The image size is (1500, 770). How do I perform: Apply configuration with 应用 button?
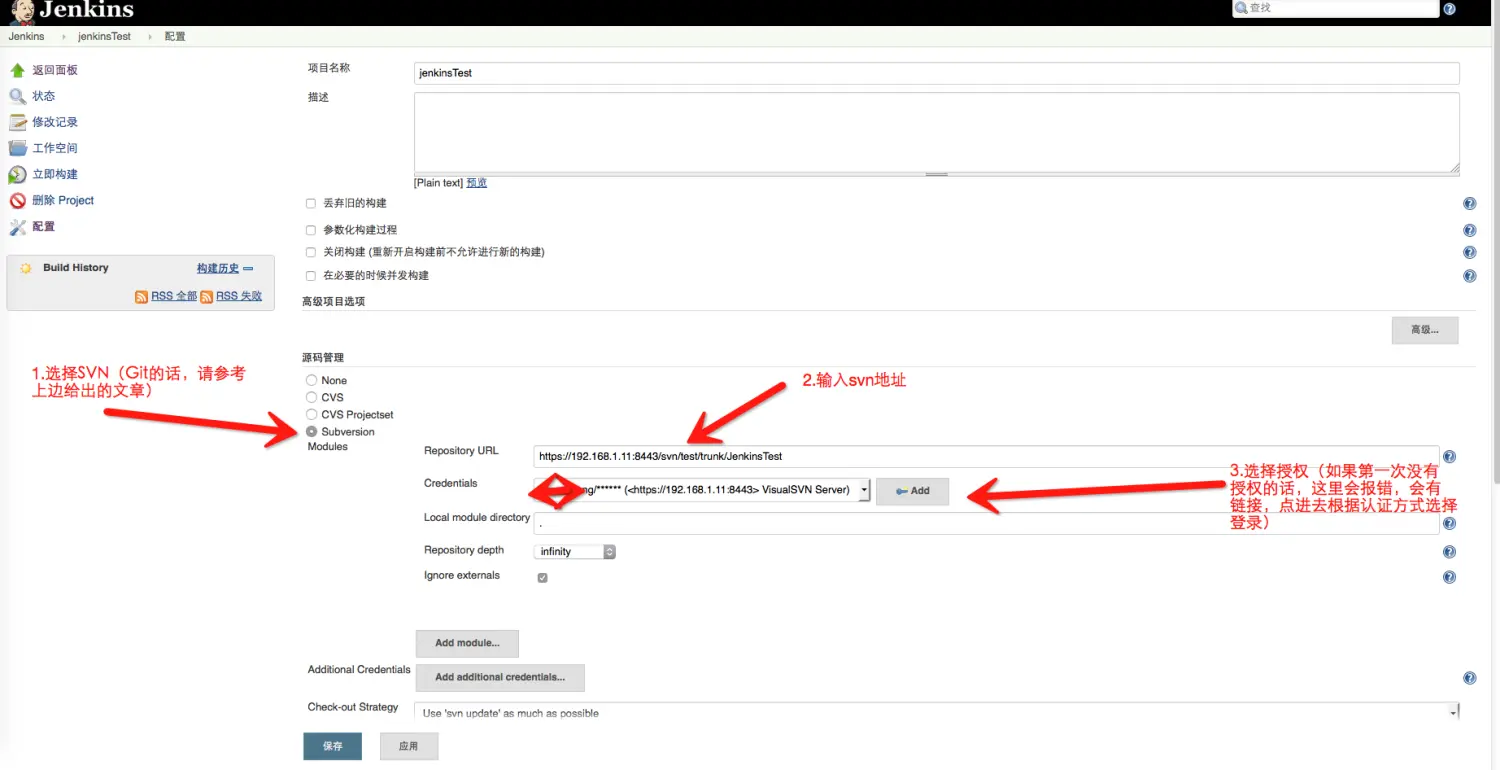pos(408,746)
